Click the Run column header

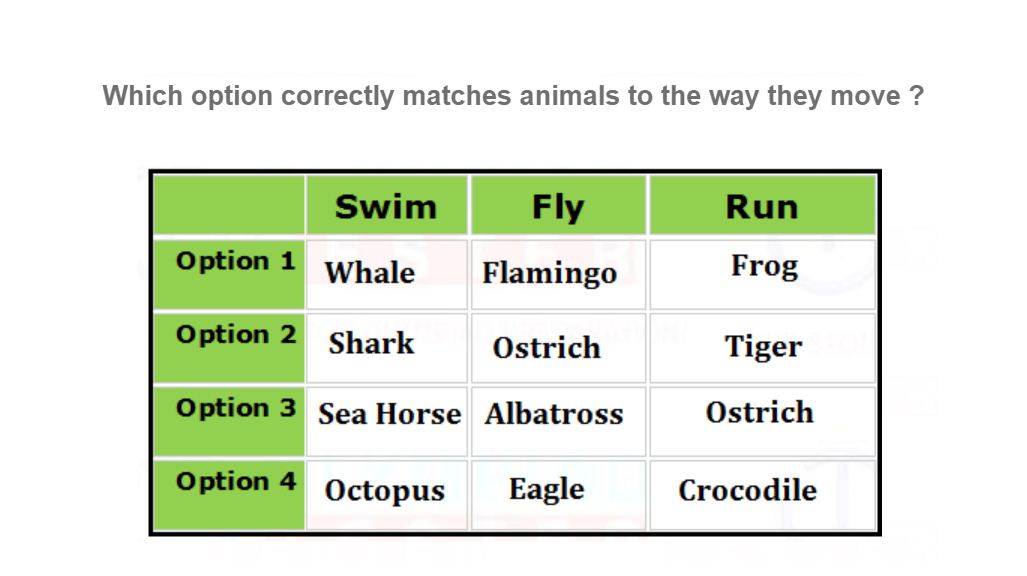click(x=762, y=207)
